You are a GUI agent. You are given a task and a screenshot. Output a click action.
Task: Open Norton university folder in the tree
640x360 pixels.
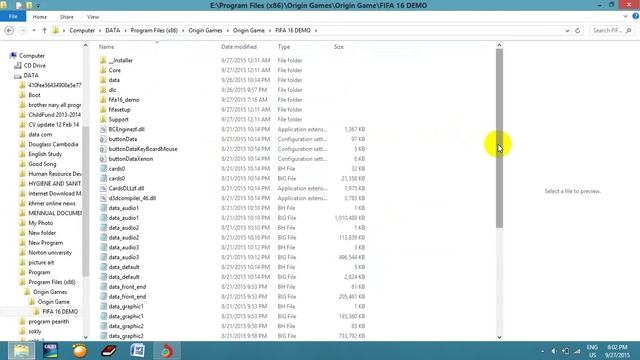pyautogui.click(x=50, y=253)
